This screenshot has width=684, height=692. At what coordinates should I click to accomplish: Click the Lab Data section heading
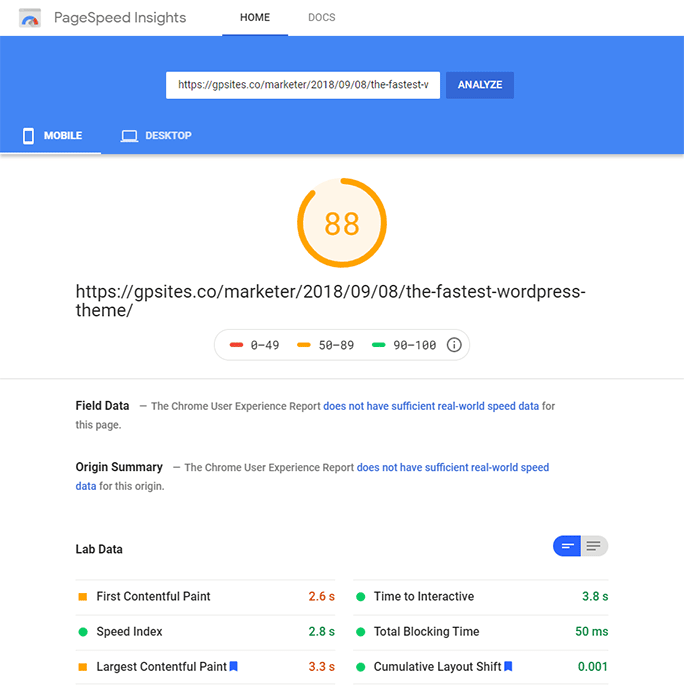click(x=99, y=549)
